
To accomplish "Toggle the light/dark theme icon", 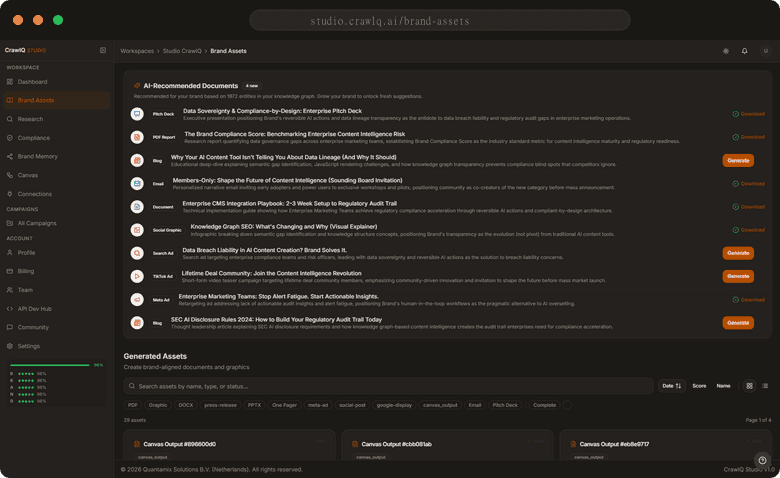I will click(x=726, y=51).
